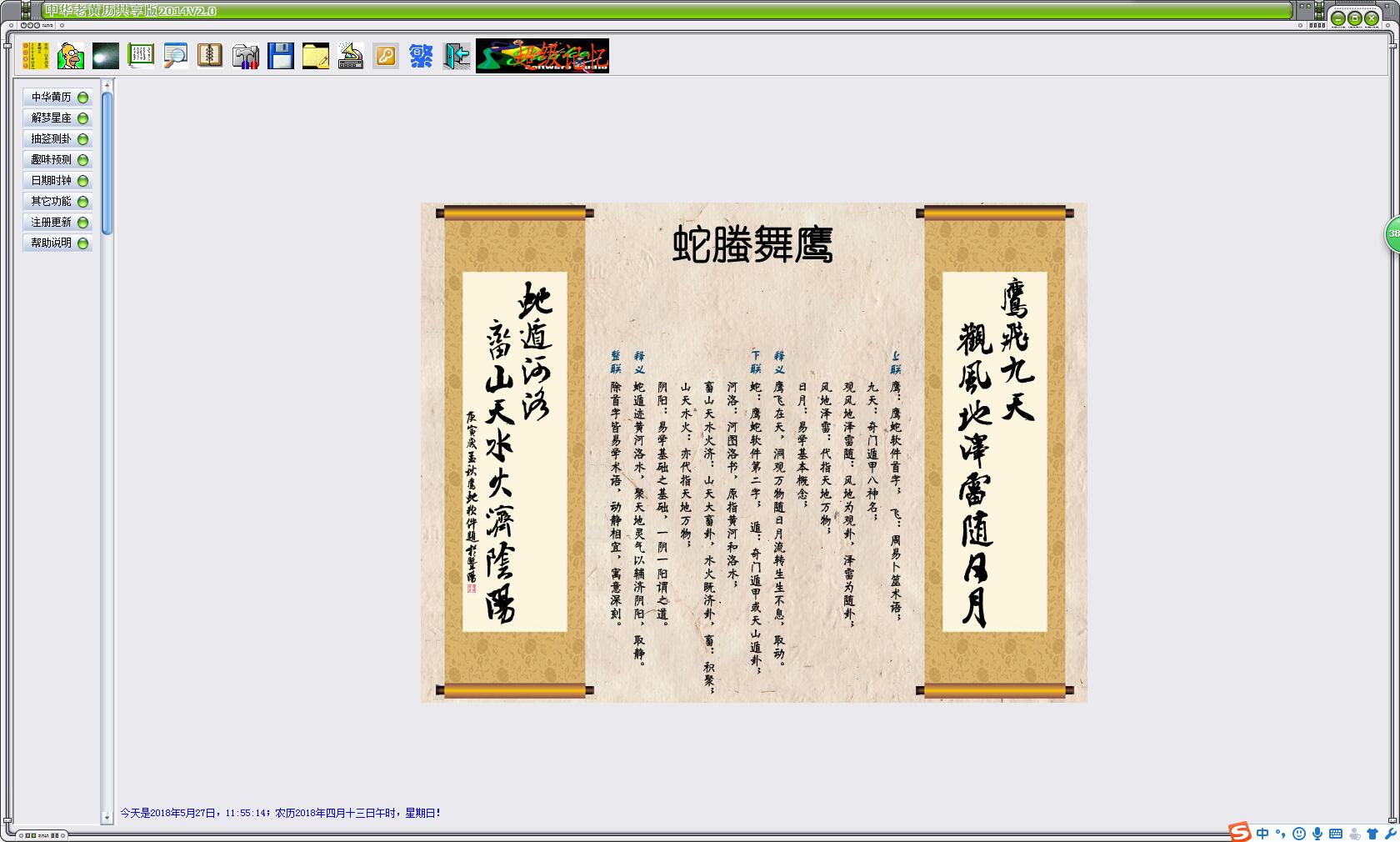Click the yellow almanac calendar toolbar icon

pyautogui.click(x=36, y=56)
